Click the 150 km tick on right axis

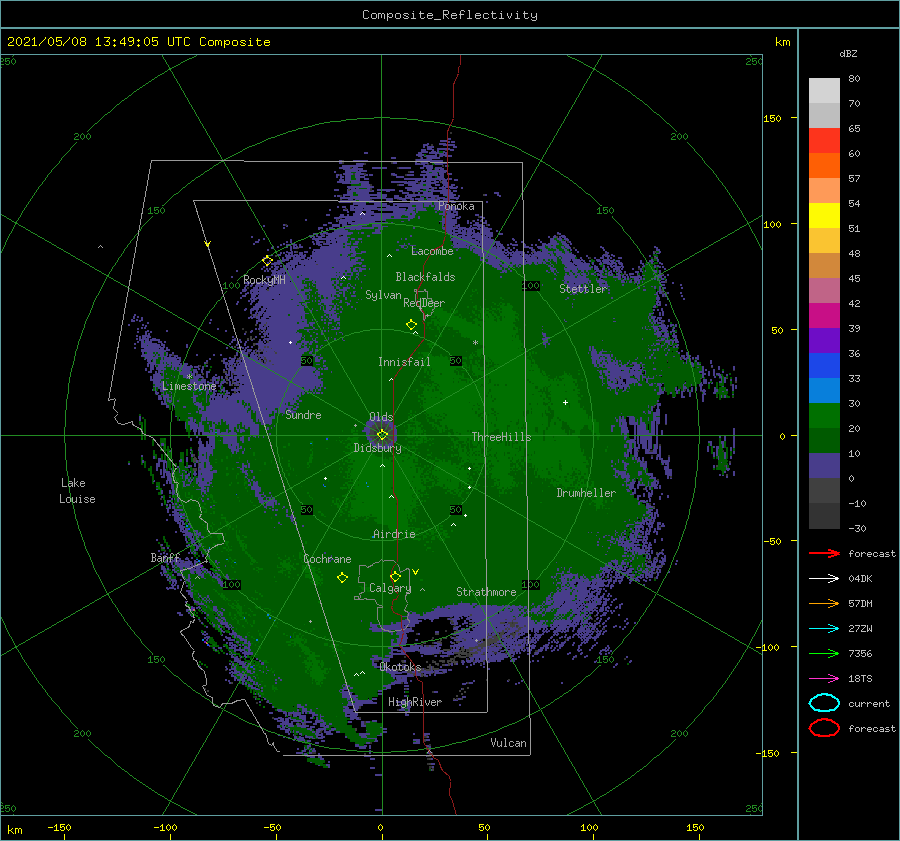772,118
